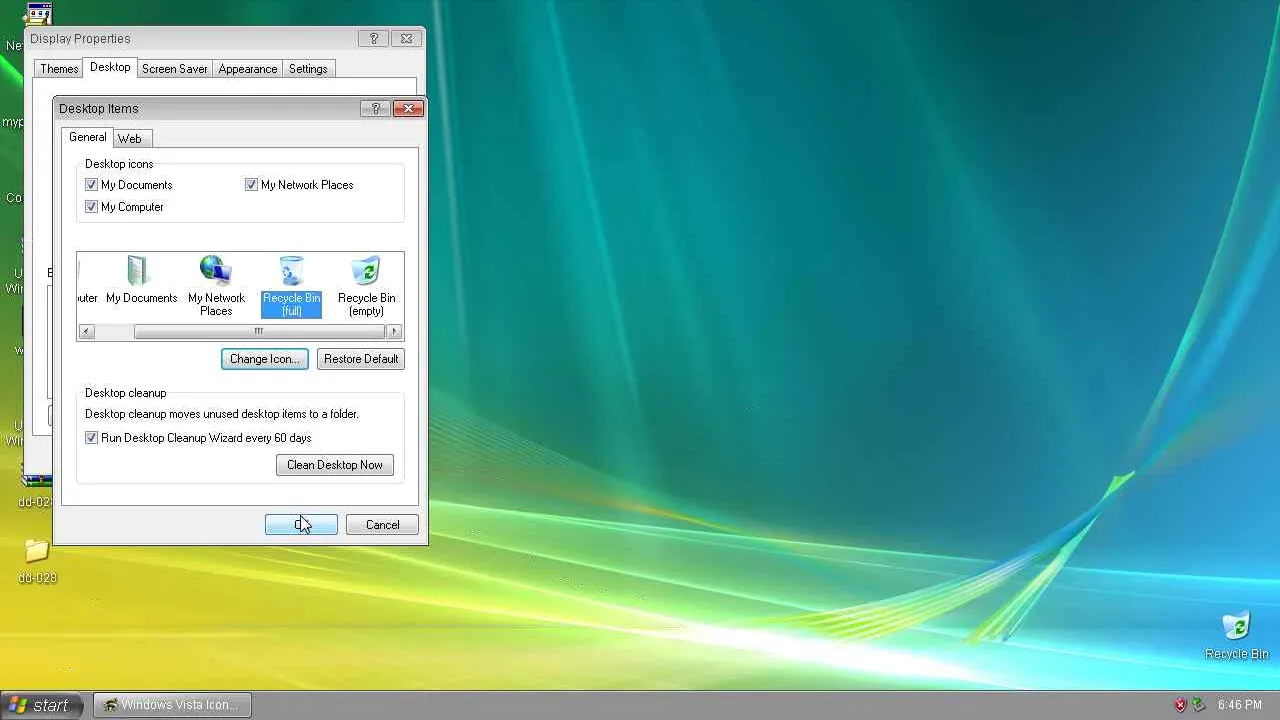Image resolution: width=1280 pixels, height=720 pixels.
Task: Click the Change Icon... button
Action: click(x=265, y=359)
